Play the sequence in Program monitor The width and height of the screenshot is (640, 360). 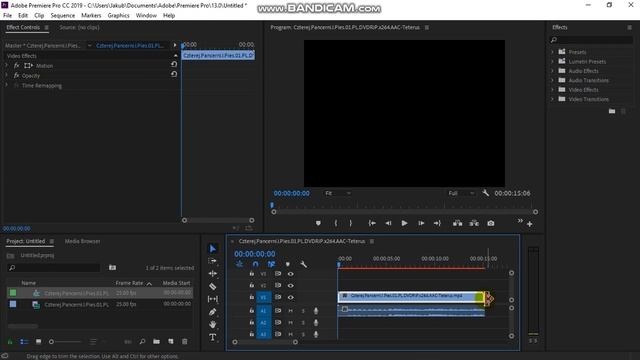404,223
